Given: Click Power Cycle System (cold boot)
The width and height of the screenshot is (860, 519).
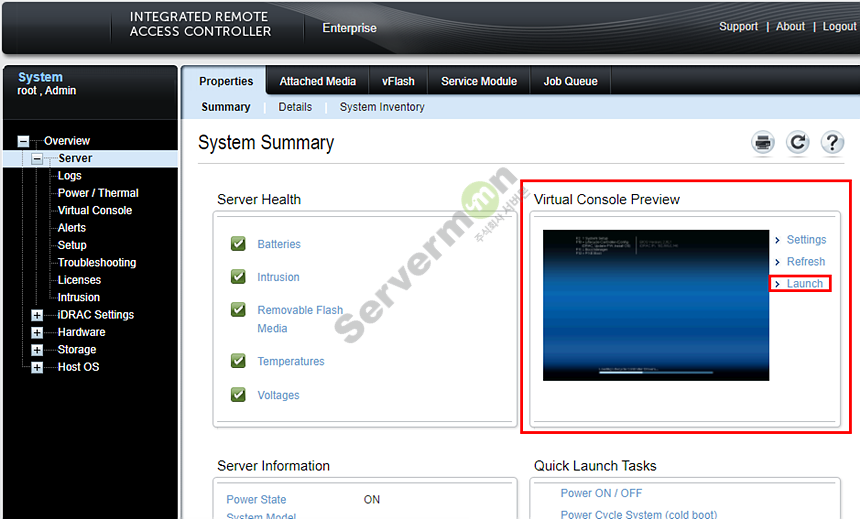Looking at the screenshot, I should 638,514.
